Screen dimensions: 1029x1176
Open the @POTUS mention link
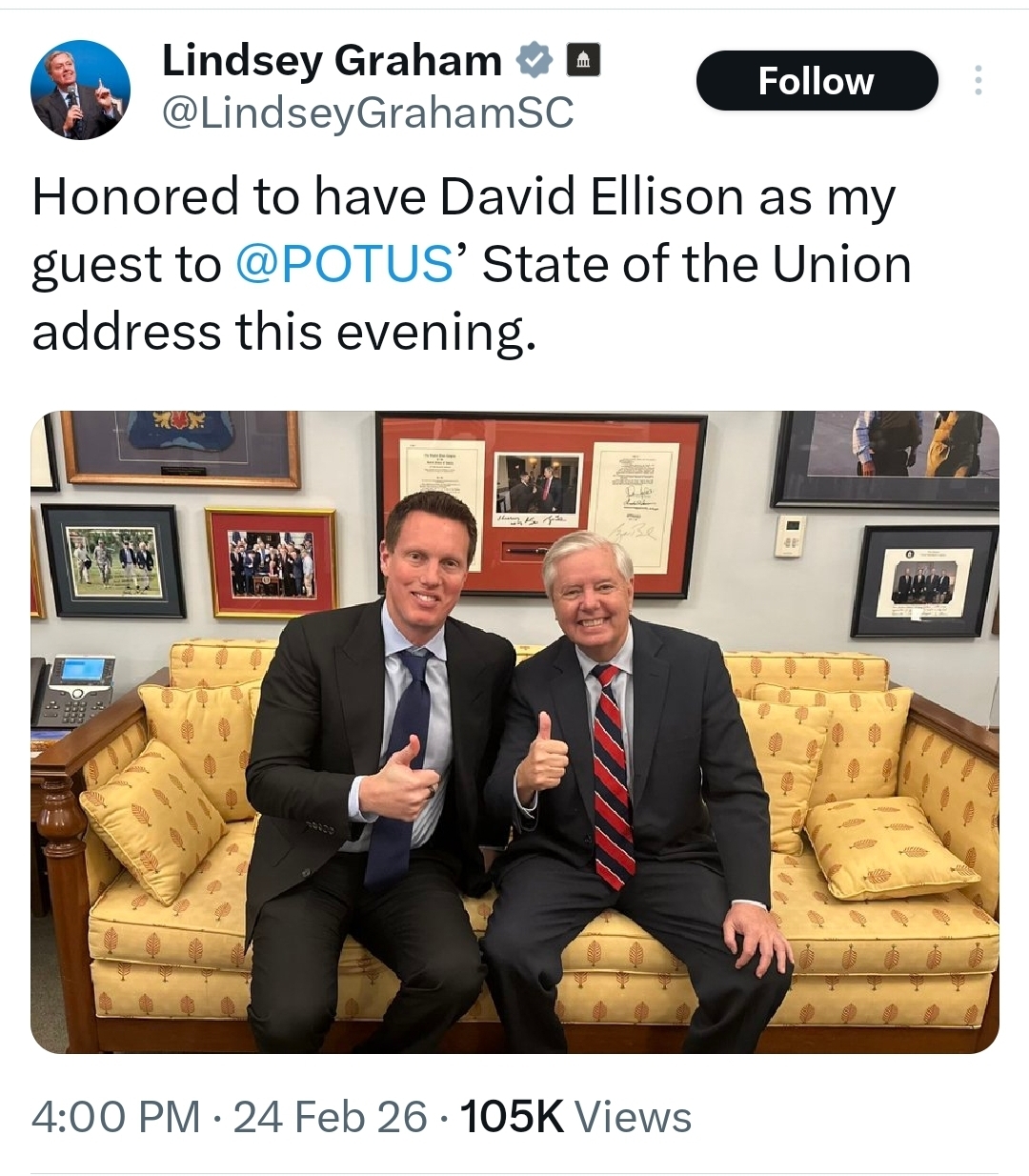(343, 264)
